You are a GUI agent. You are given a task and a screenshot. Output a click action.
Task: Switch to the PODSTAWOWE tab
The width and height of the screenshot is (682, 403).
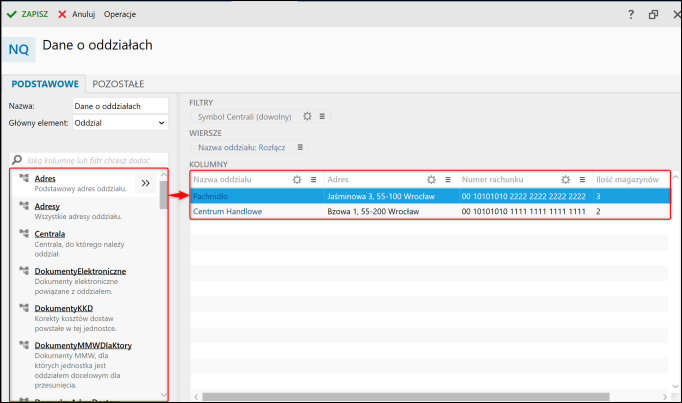(45, 84)
